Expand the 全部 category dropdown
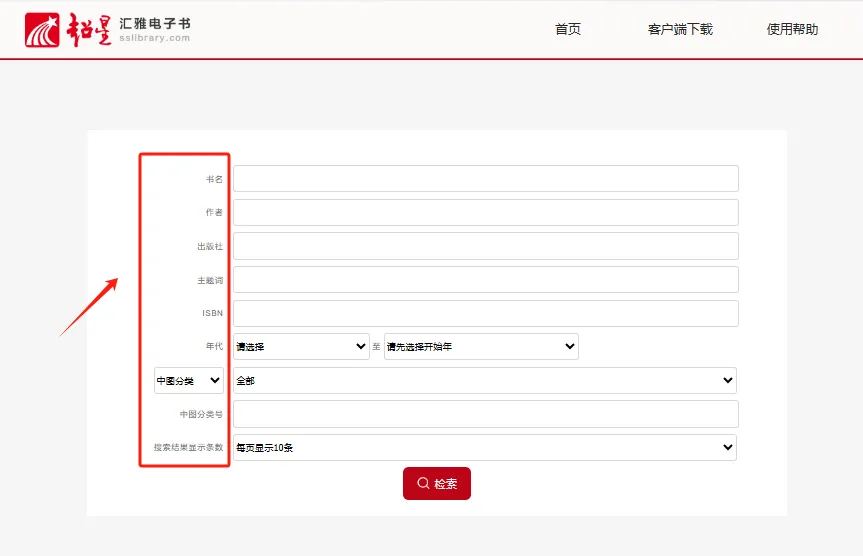This screenshot has width=863, height=556. pyautogui.click(x=485, y=380)
